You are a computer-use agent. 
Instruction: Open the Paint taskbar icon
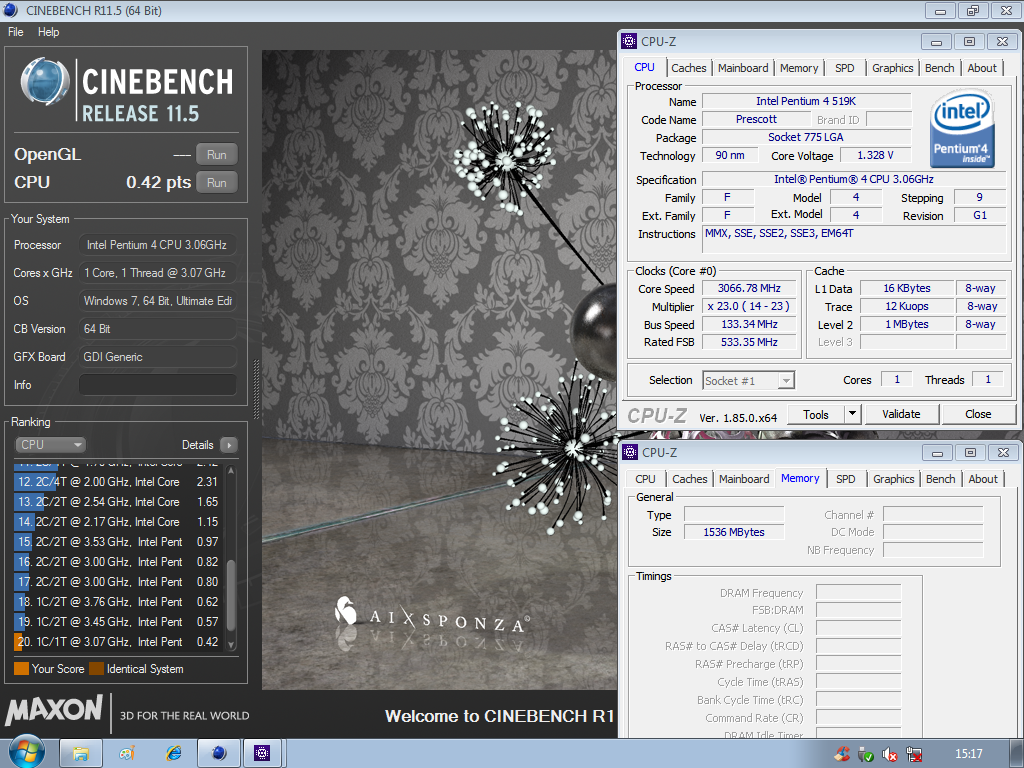(127, 754)
